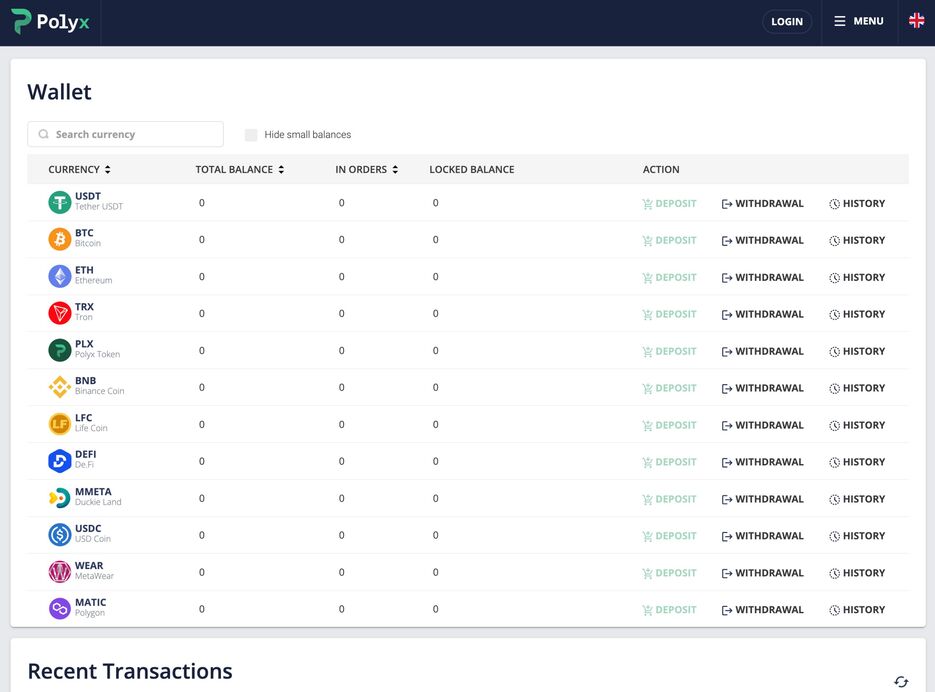This screenshot has height=692, width=935.
Task: Withdraw USDT
Action: point(763,203)
